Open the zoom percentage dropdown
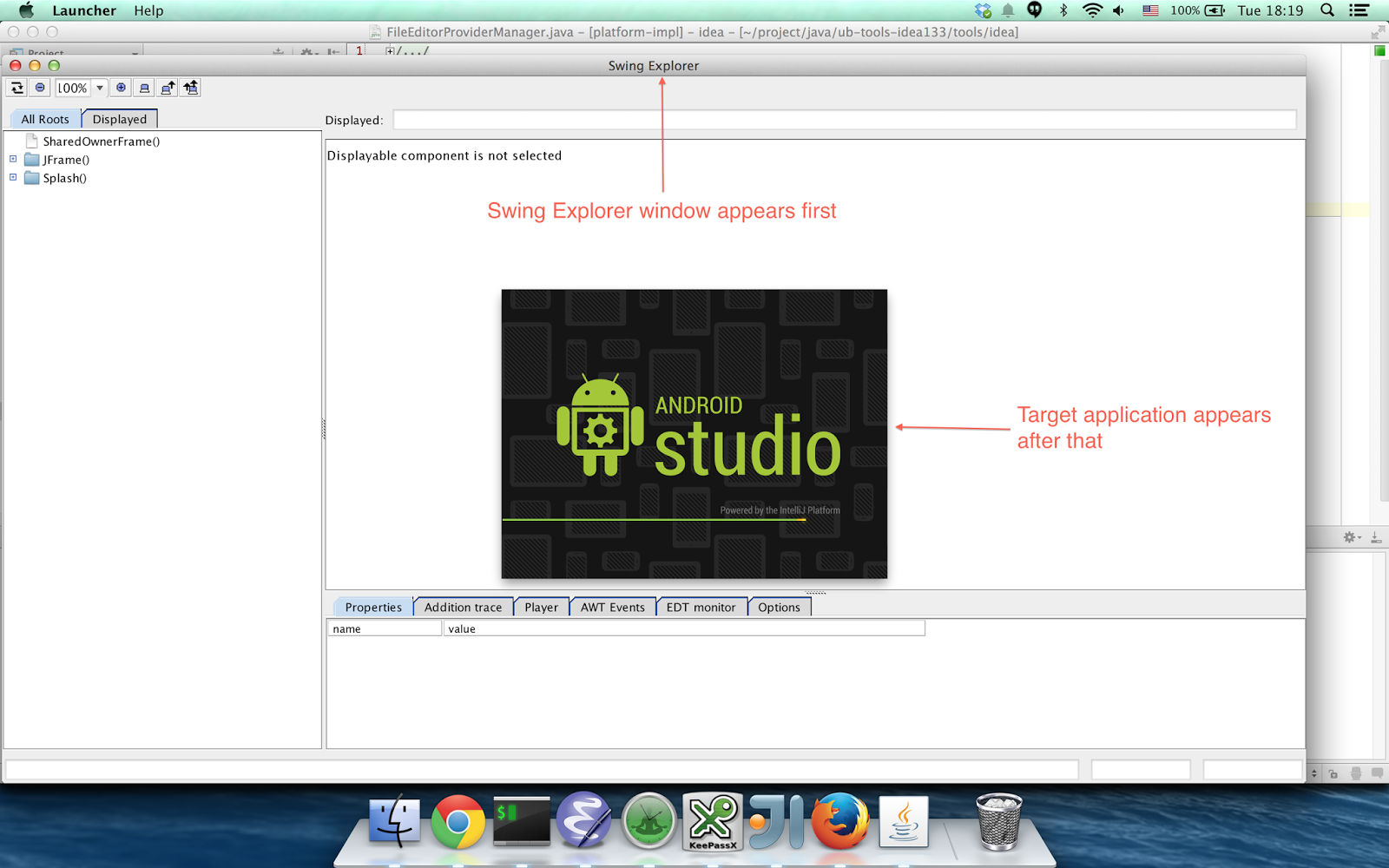 click(x=99, y=87)
